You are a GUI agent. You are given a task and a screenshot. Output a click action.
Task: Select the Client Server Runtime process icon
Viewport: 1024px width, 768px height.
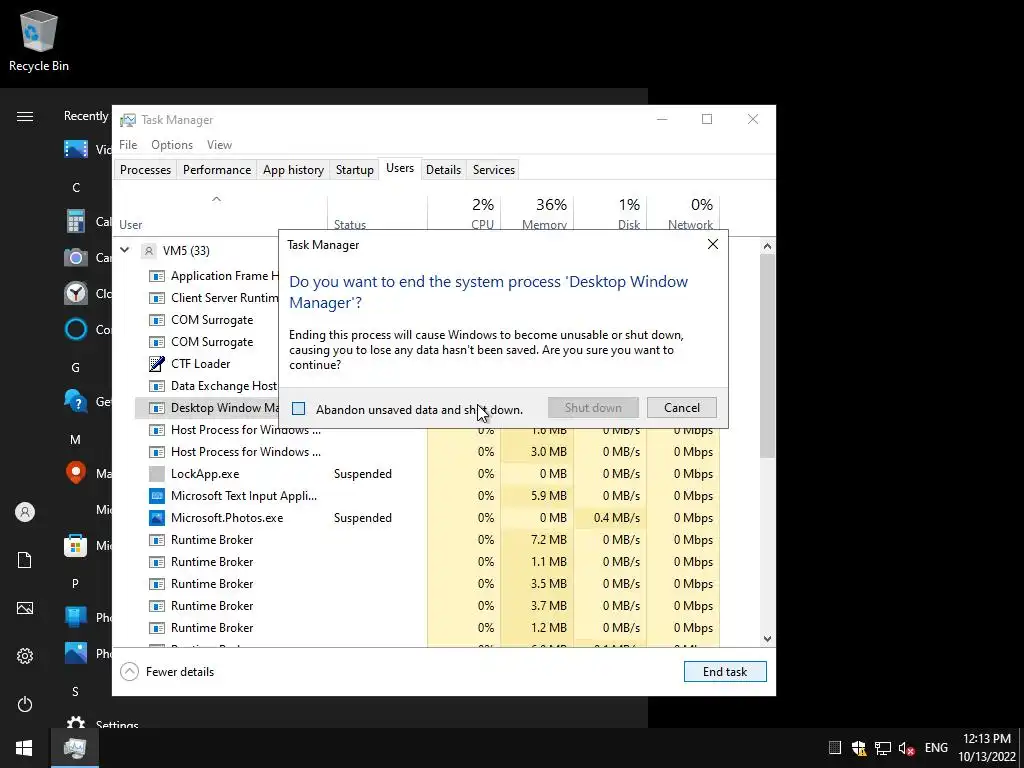point(157,298)
